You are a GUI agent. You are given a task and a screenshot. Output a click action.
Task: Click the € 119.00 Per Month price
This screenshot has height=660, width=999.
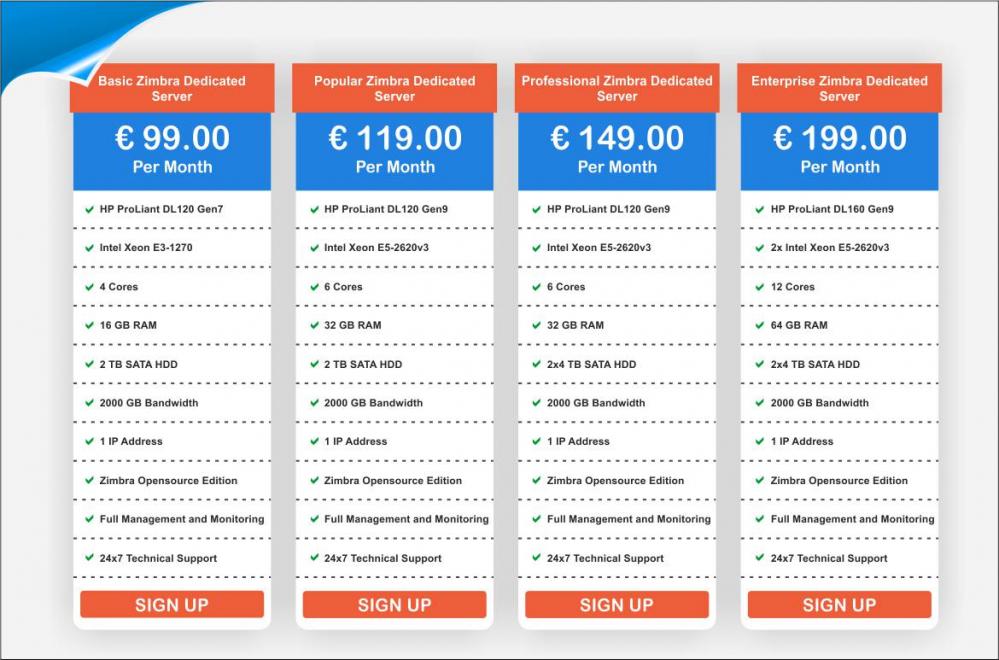(x=394, y=149)
